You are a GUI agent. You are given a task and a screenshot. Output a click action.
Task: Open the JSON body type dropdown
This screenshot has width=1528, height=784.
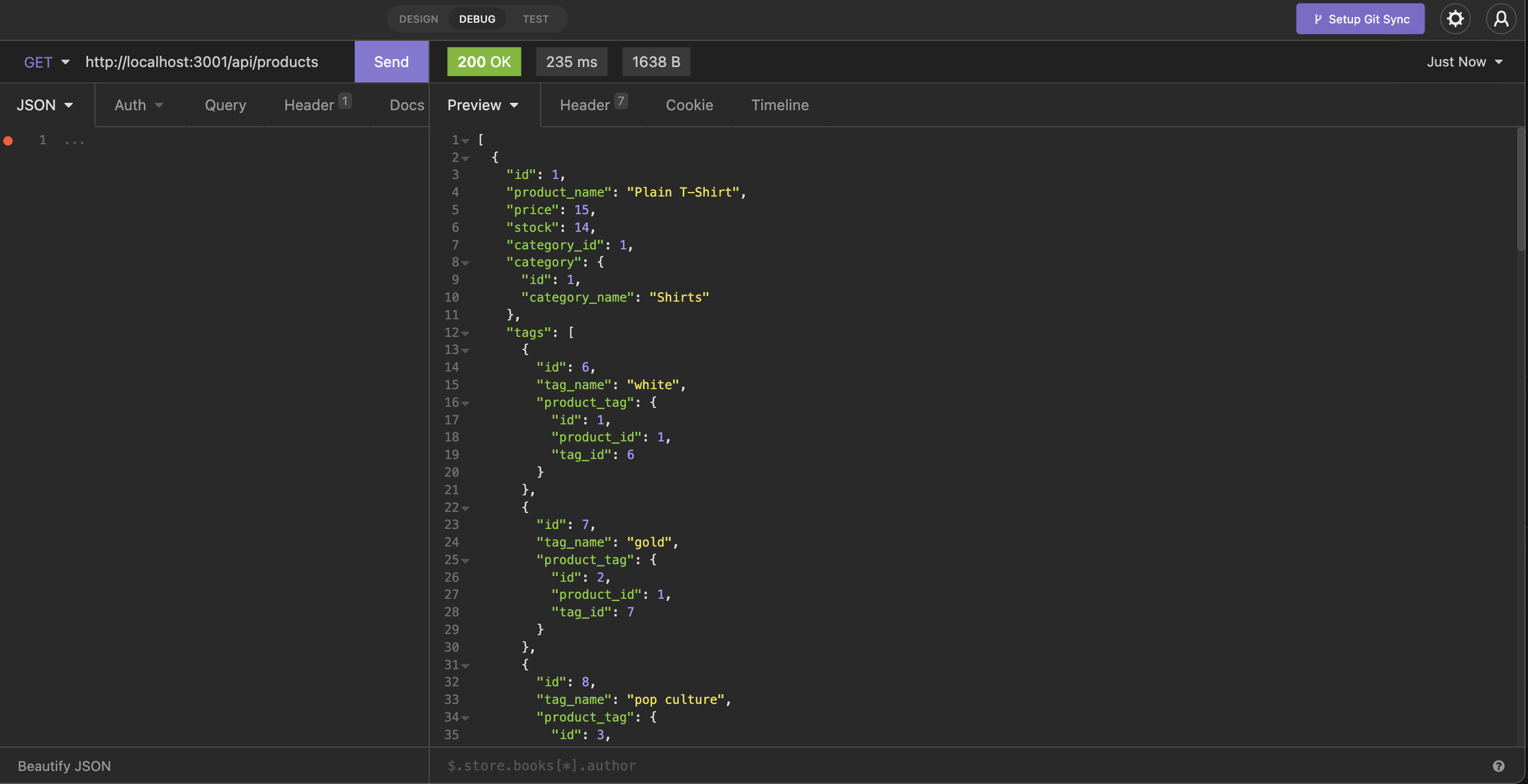[x=45, y=105]
